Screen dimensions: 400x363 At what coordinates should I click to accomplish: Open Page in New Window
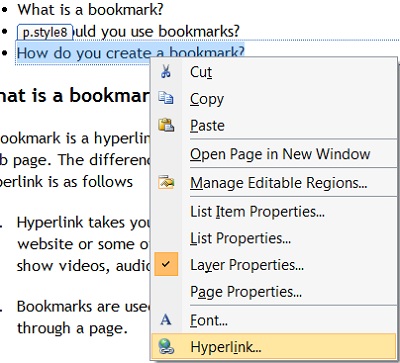(x=273, y=154)
